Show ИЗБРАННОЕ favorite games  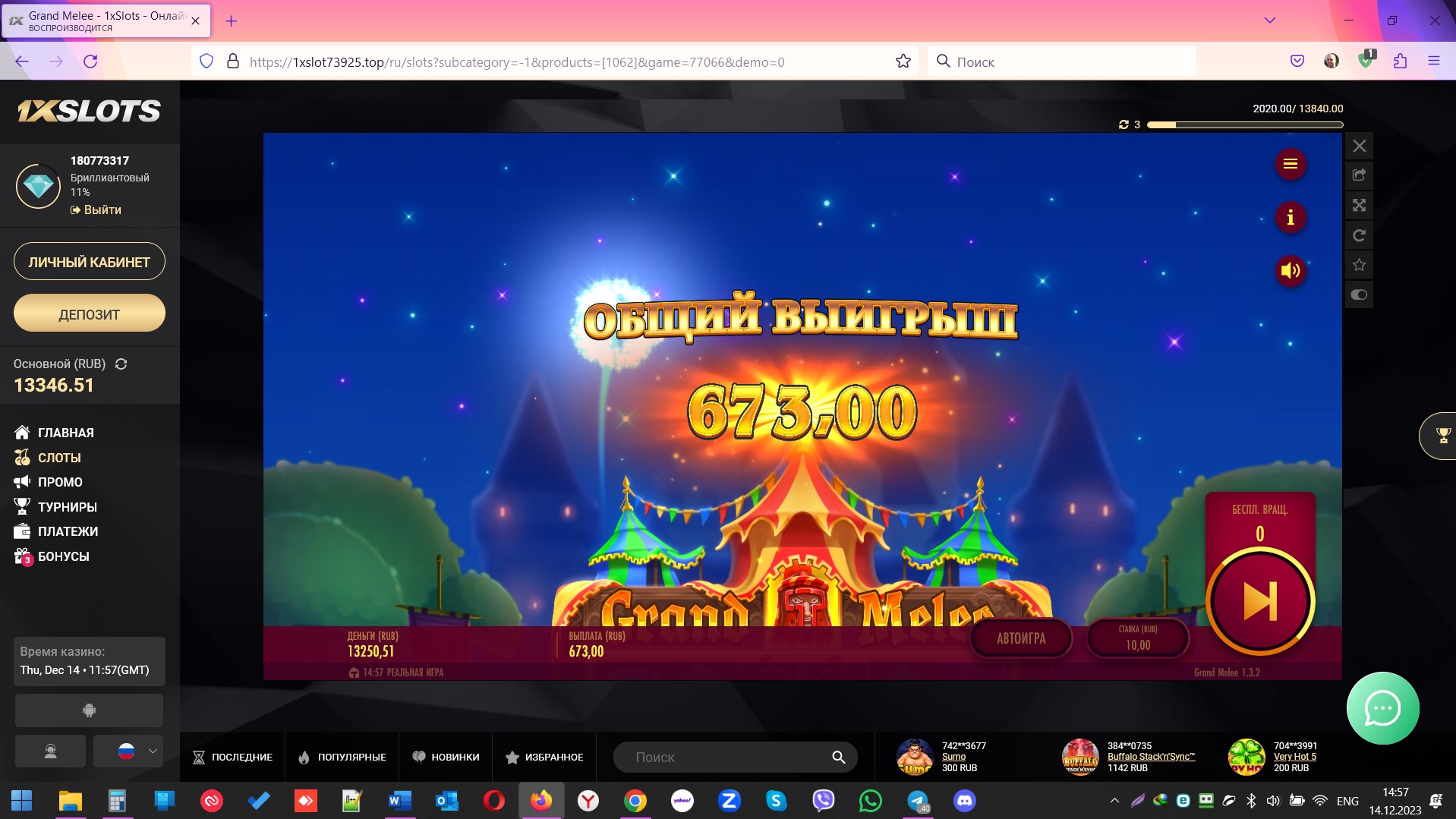point(544,757)
